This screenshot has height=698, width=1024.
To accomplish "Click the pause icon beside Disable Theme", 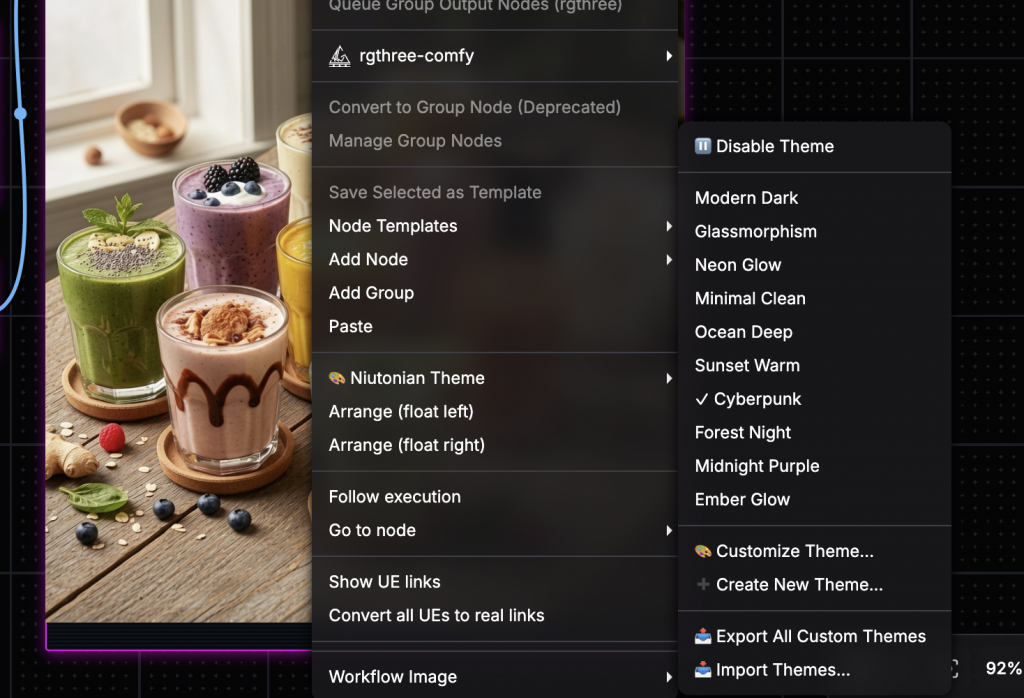I will 703,146.
